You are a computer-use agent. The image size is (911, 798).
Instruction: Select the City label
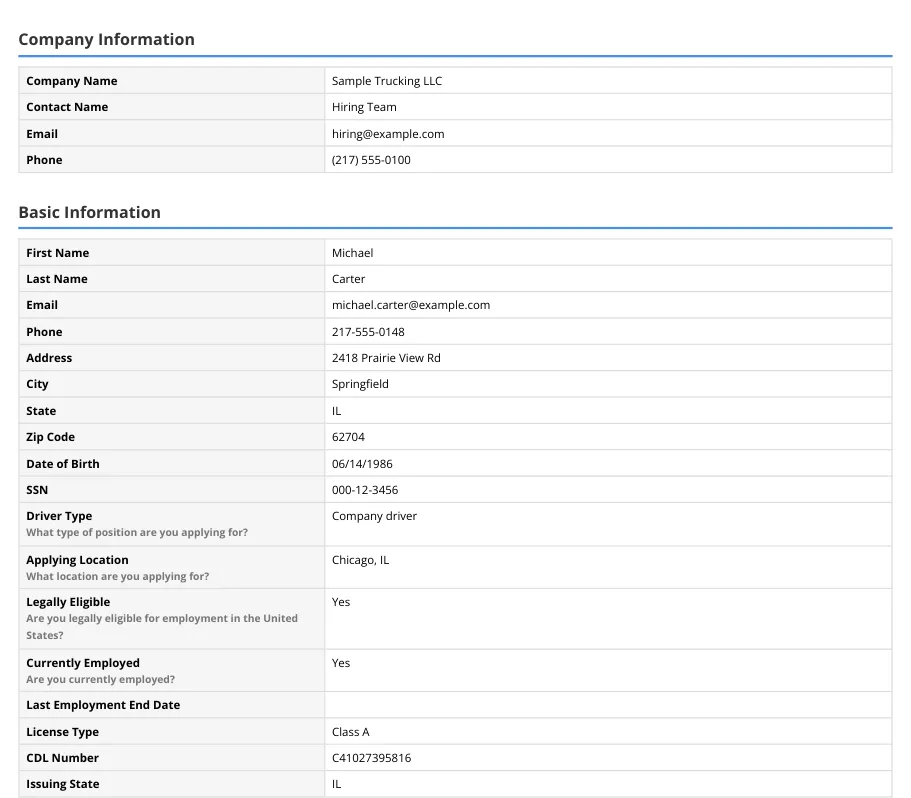point(37,384)
